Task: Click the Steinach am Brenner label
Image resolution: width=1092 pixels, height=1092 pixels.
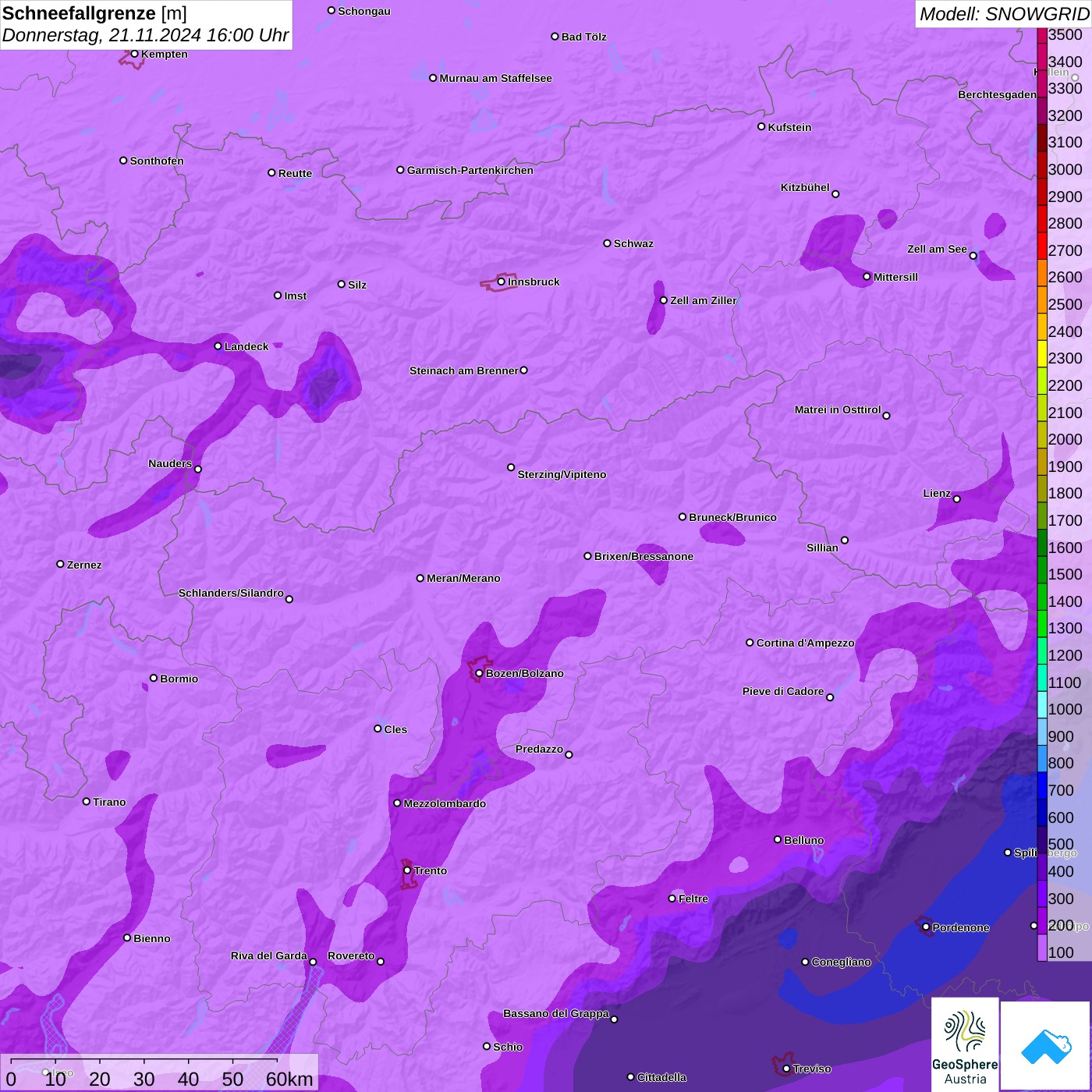Action: tap(463, 370)
